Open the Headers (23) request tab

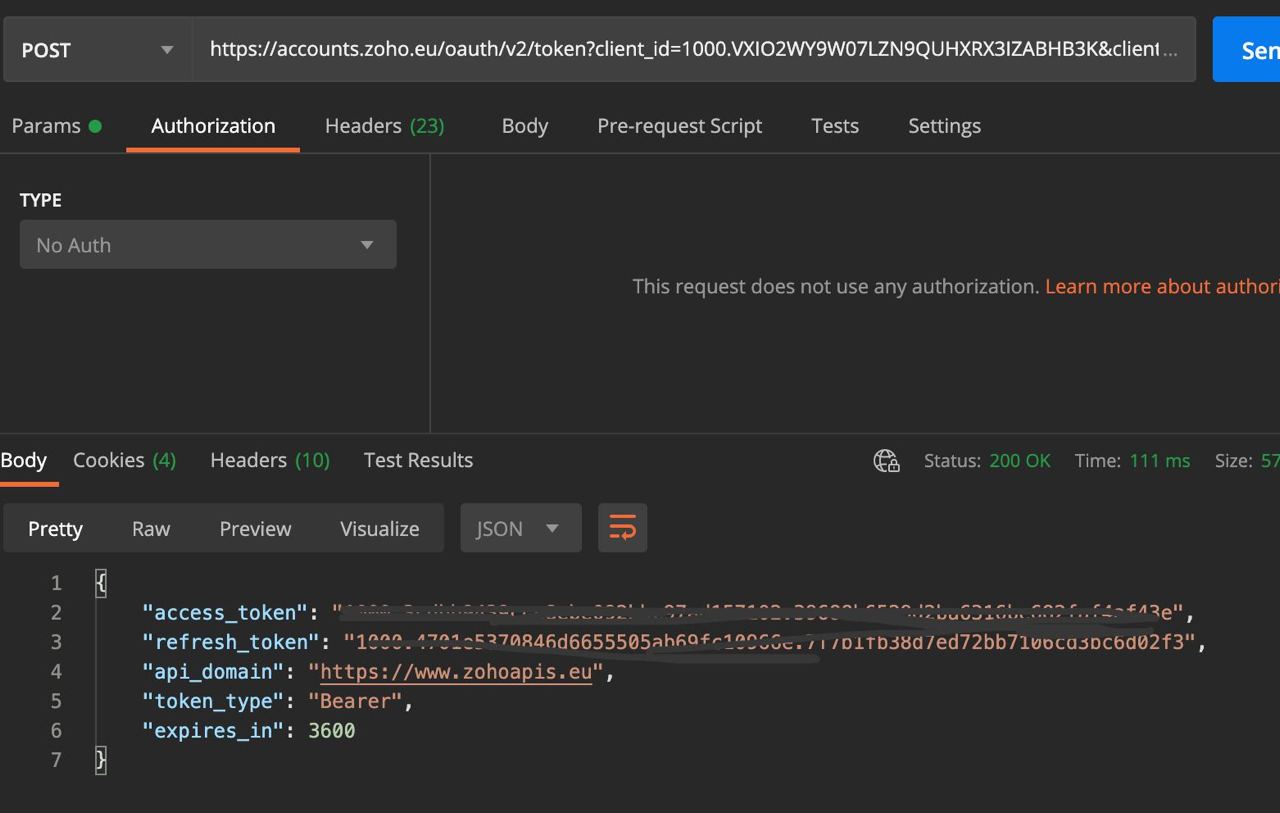(x=385, y=126)
